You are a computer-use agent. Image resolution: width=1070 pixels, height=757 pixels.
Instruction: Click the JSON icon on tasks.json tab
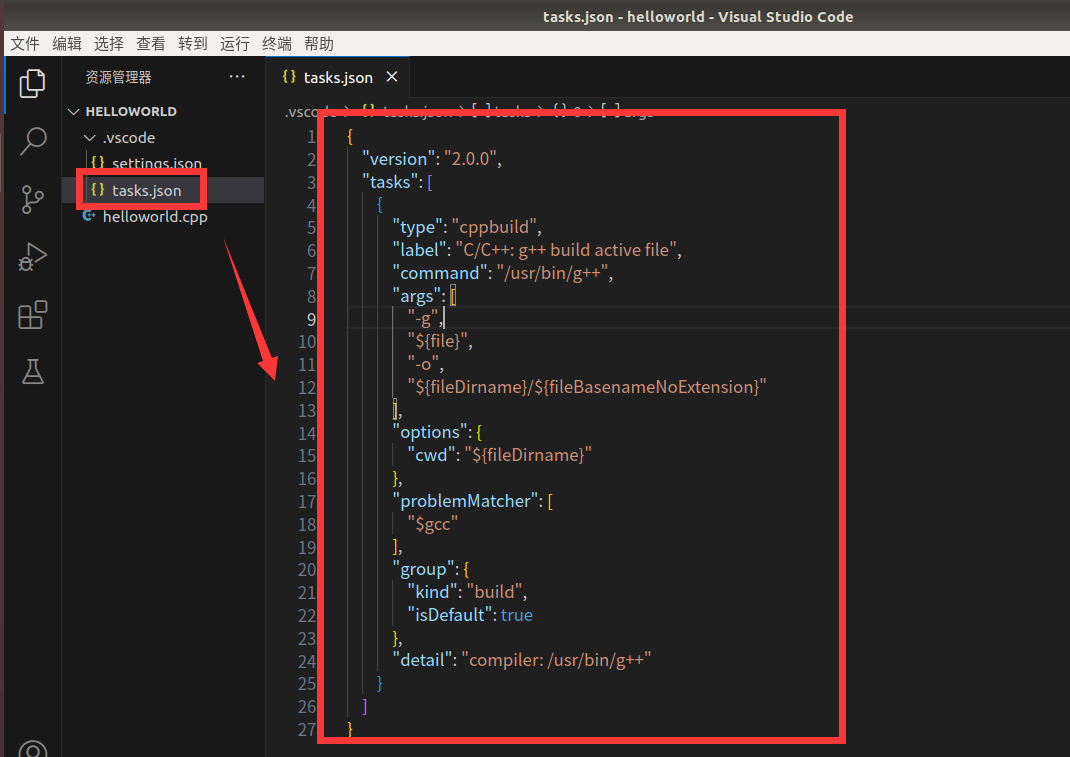coord(289,77)
